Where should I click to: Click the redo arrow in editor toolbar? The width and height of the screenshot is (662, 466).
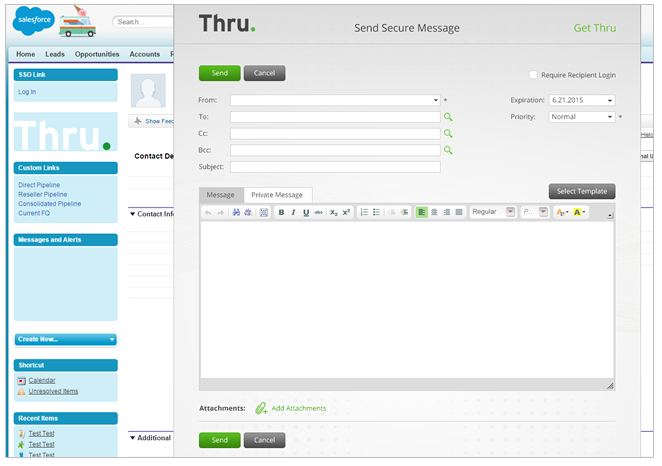pos(220,213)
